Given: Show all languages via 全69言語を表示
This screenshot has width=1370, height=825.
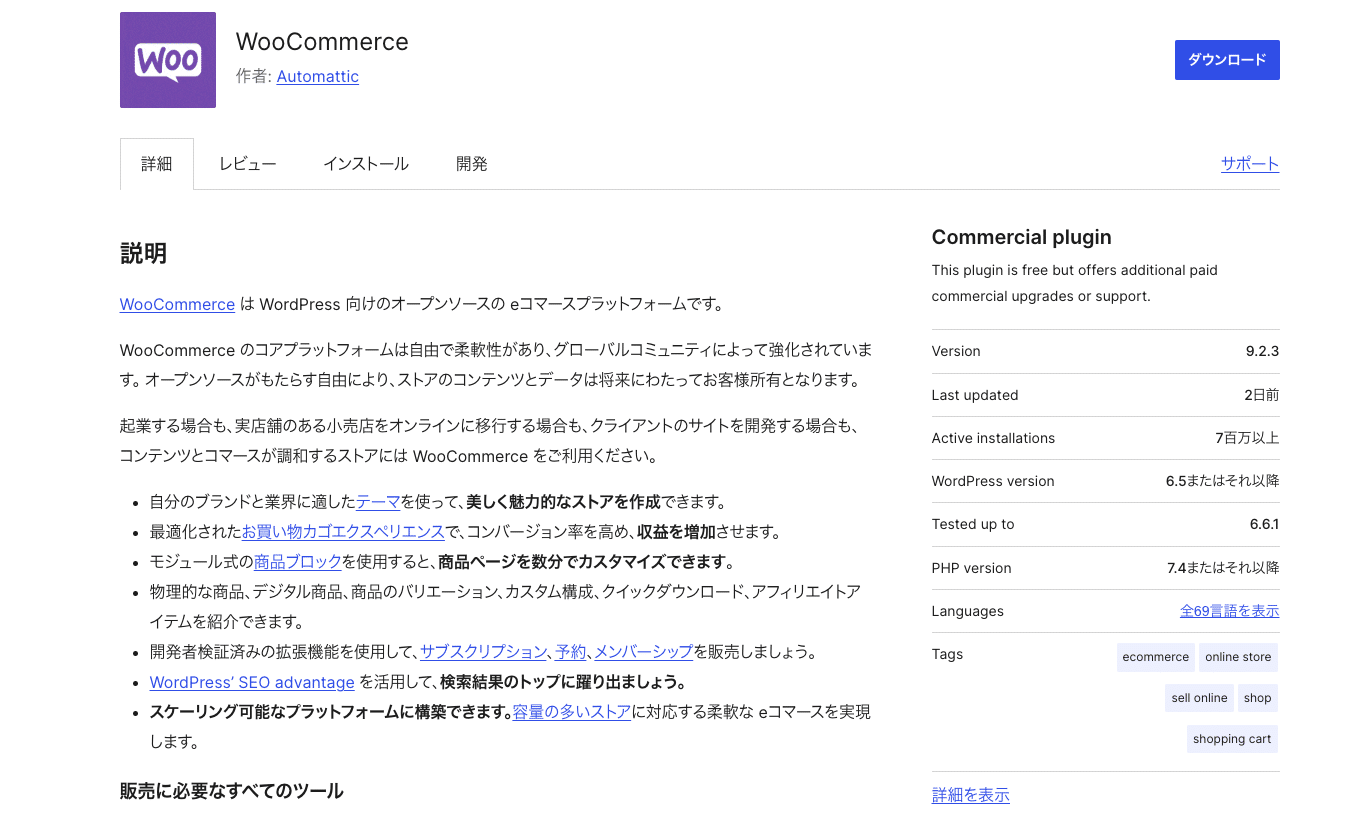Looking at the screenshot, I should coord(1230,611).
